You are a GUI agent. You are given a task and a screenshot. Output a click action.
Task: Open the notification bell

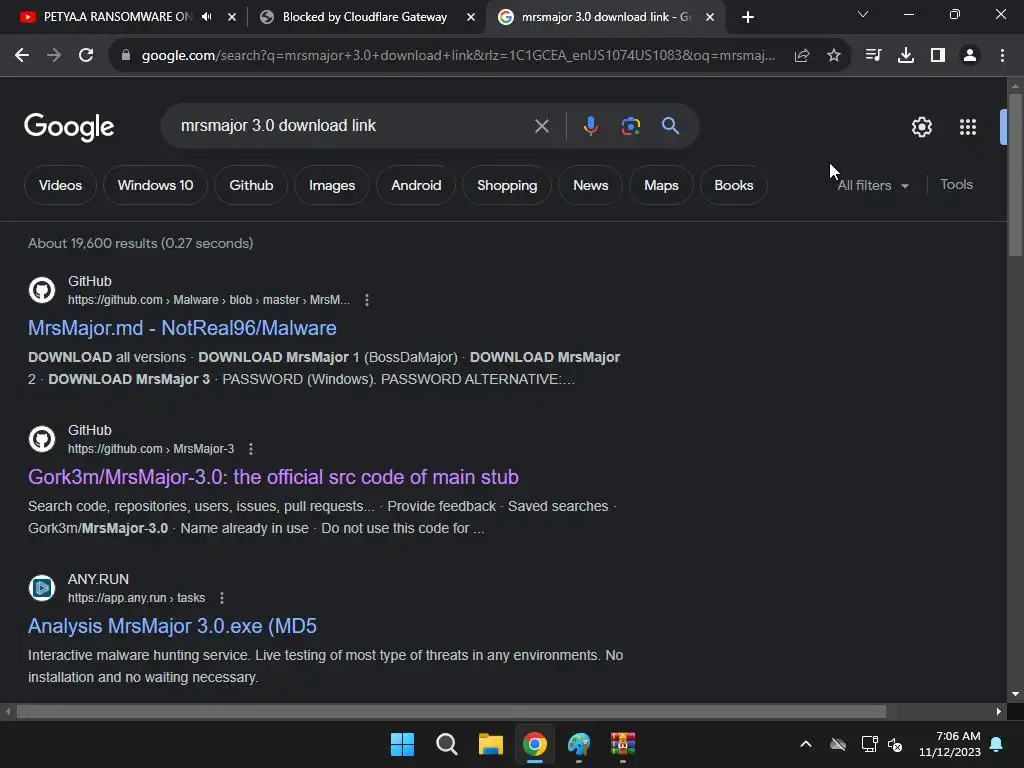pyautogui.click(x=997, y=744)
